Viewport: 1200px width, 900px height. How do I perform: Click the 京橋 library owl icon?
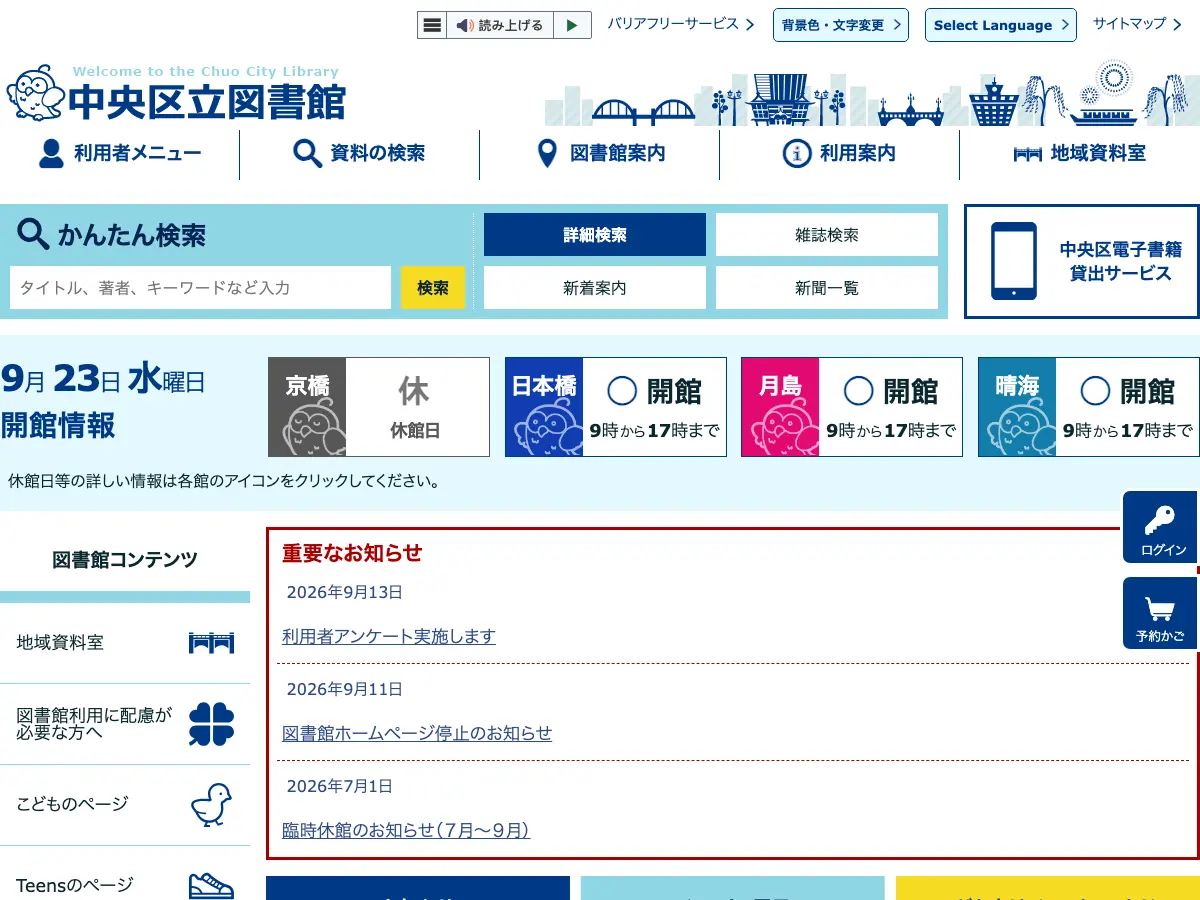pos(307,407)
